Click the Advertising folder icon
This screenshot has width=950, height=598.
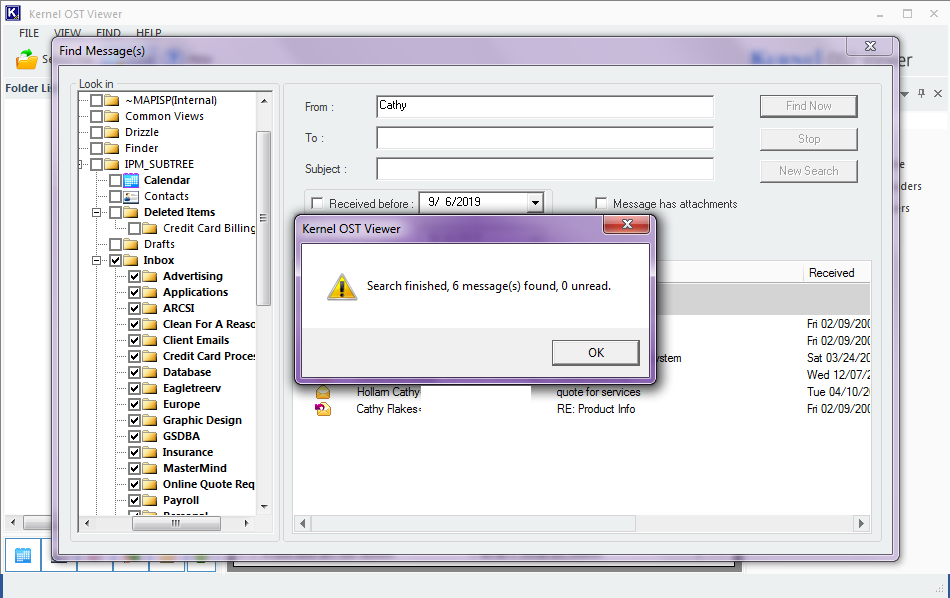[150, 276]
